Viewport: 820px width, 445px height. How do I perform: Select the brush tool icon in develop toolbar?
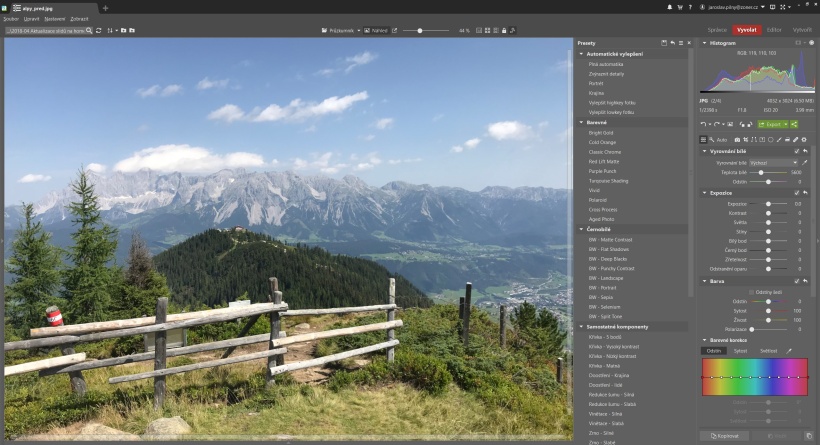pyautogui.click(x=779, y=140)
